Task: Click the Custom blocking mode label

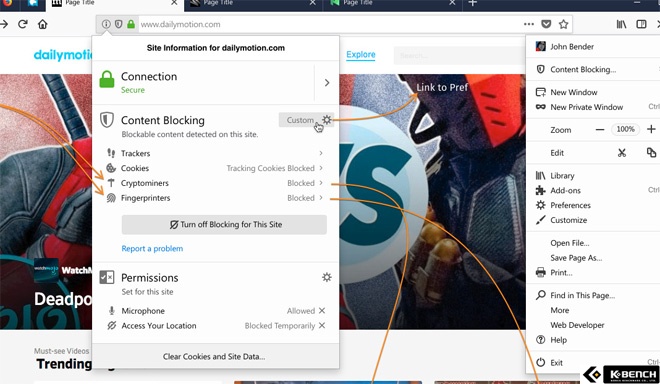Action: [x=300, y=120]
